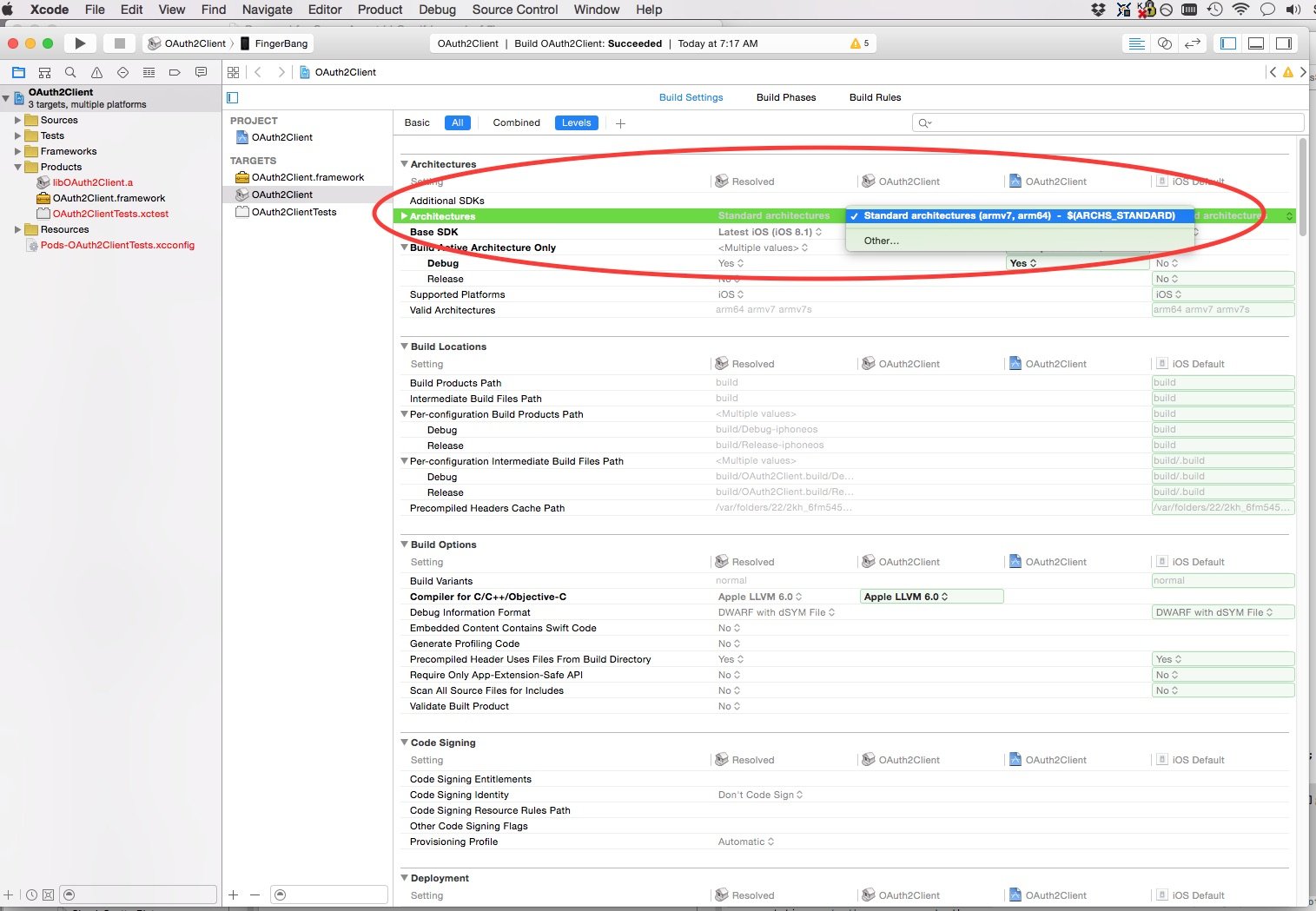The width and height of the screenshot is (1316, 911).
Task: Jump to next issue arrow in jump bar
Action: [1303, 72]
